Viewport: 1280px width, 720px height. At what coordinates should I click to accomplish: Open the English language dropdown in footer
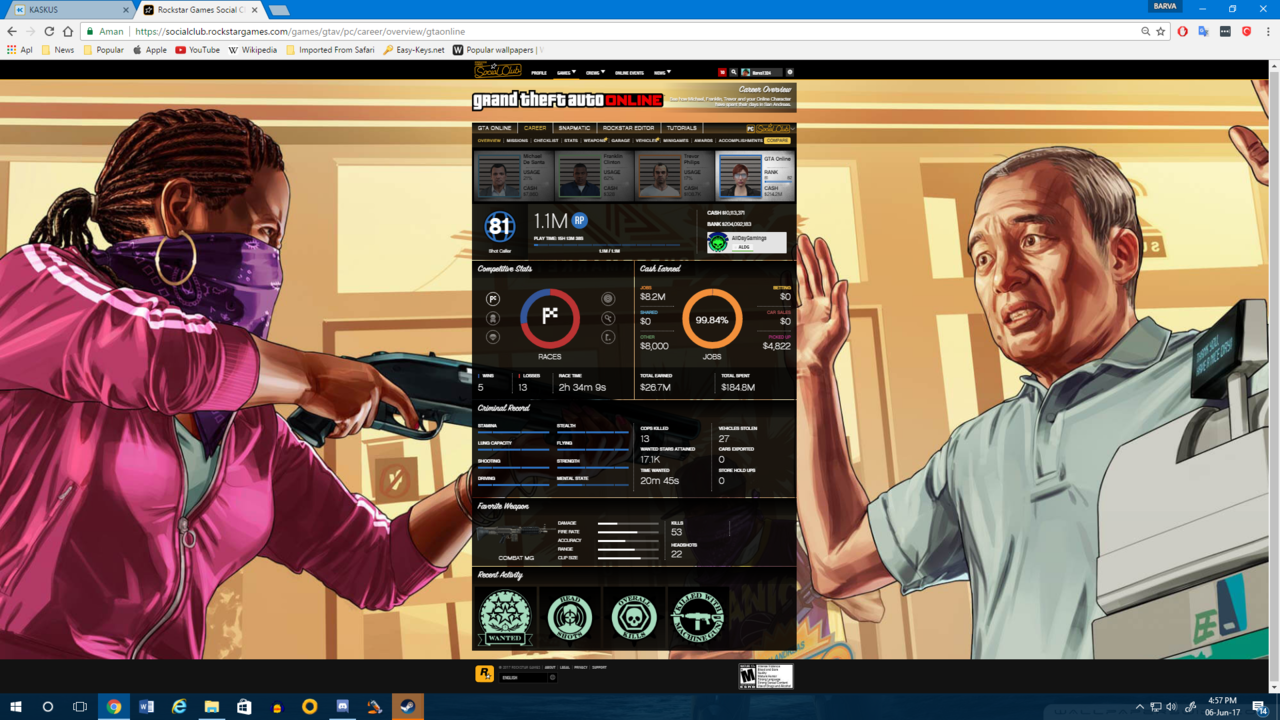pyautogui.click(x=529, y=677)
